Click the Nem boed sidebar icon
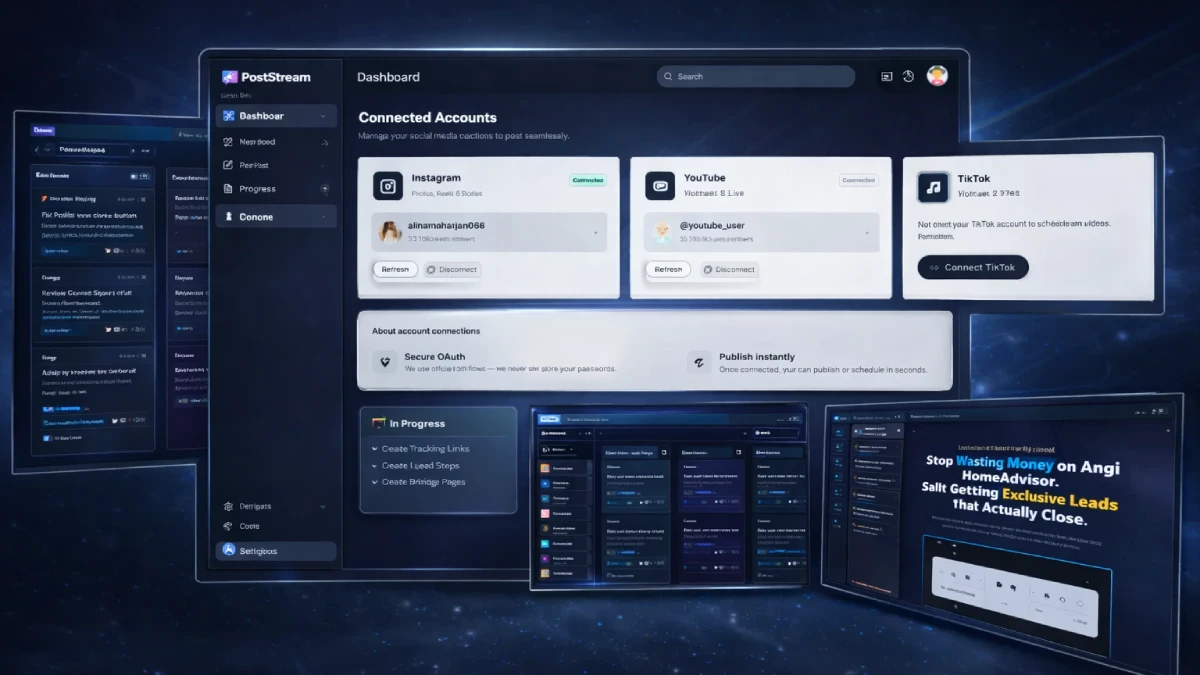Screen dimensions: 1200x675 point(229,142)
